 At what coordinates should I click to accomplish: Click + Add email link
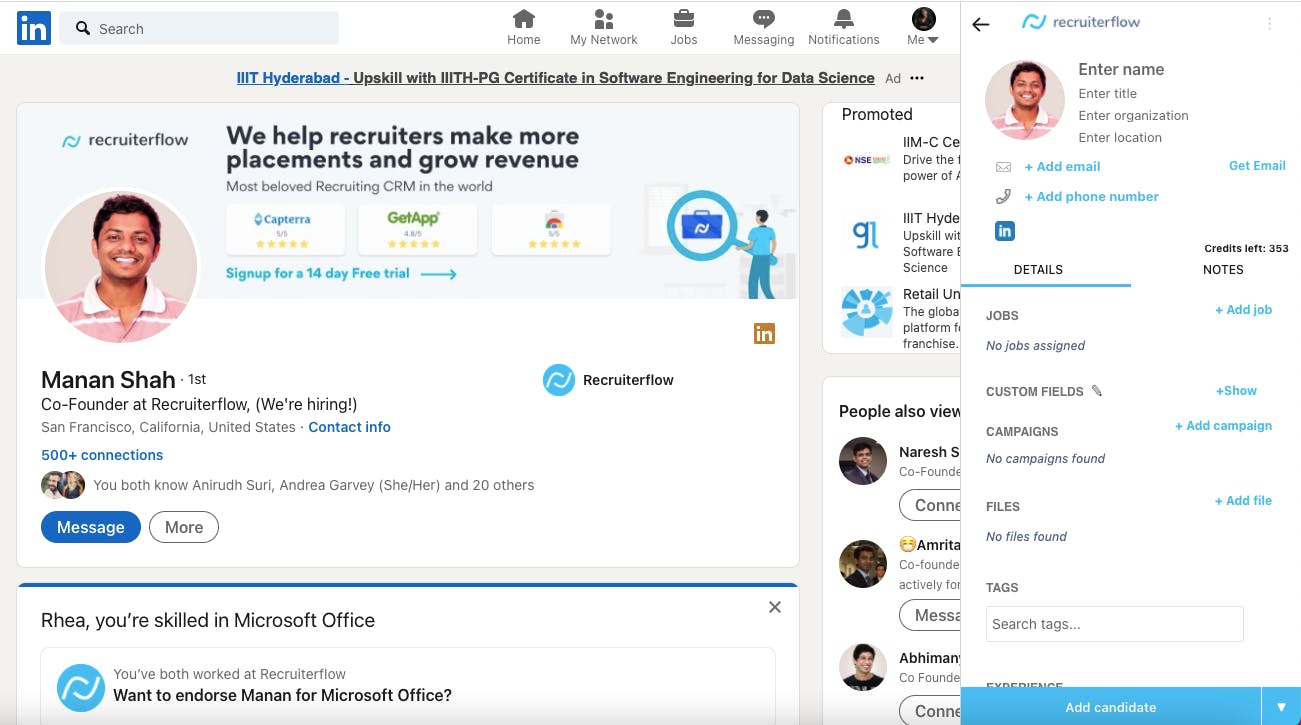coord(1062,166)
